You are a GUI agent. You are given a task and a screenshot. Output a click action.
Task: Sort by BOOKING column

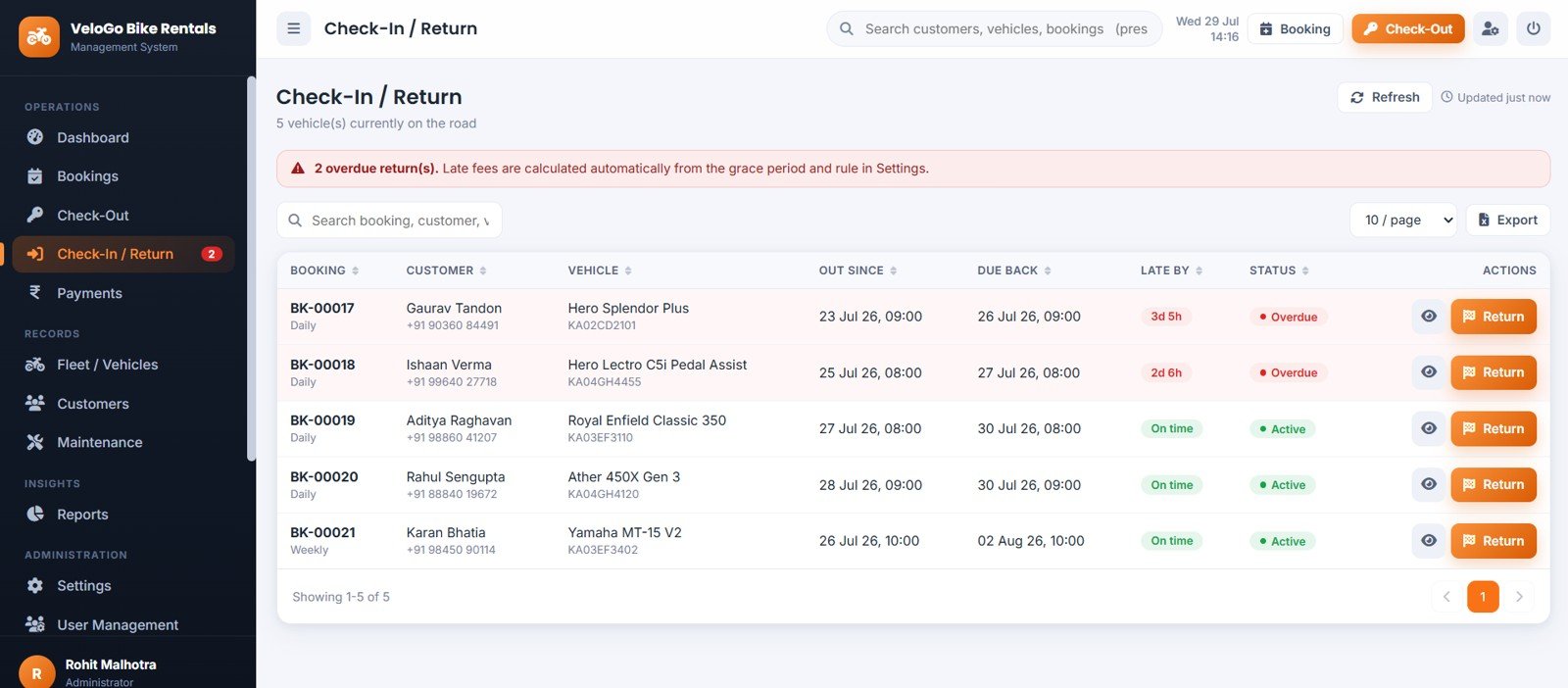click(324, 270)
